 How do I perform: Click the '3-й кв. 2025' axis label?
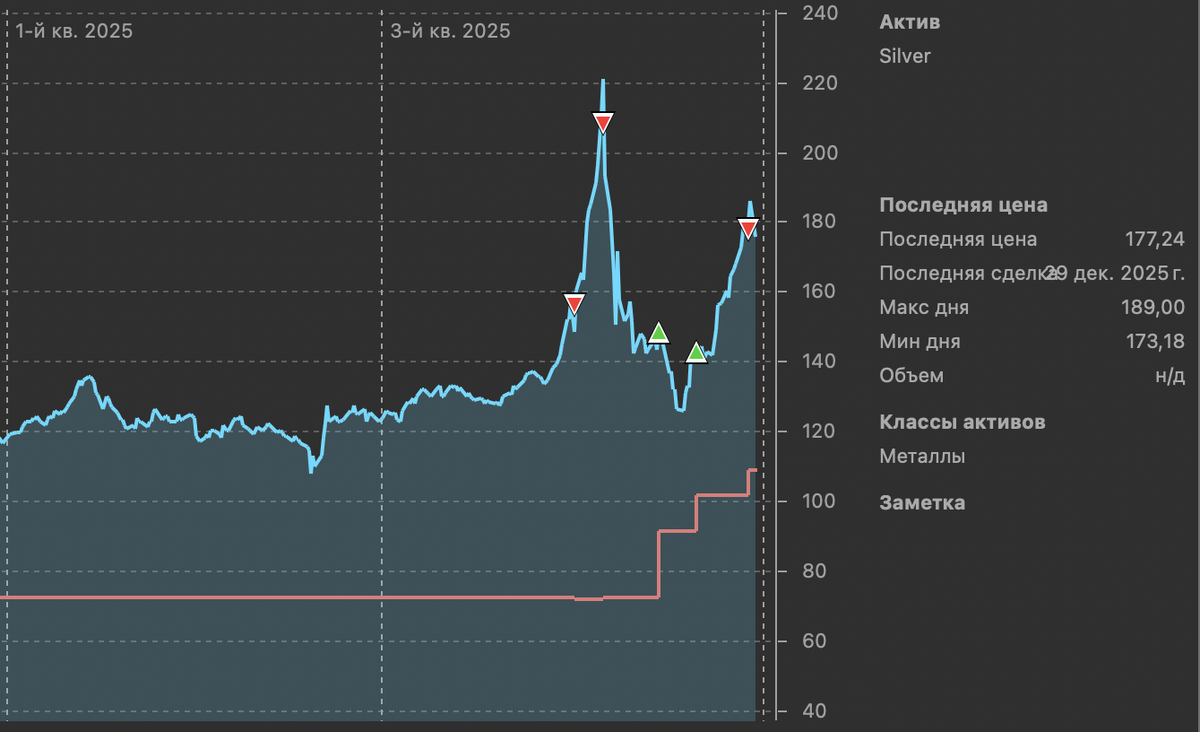click(450, 31)
